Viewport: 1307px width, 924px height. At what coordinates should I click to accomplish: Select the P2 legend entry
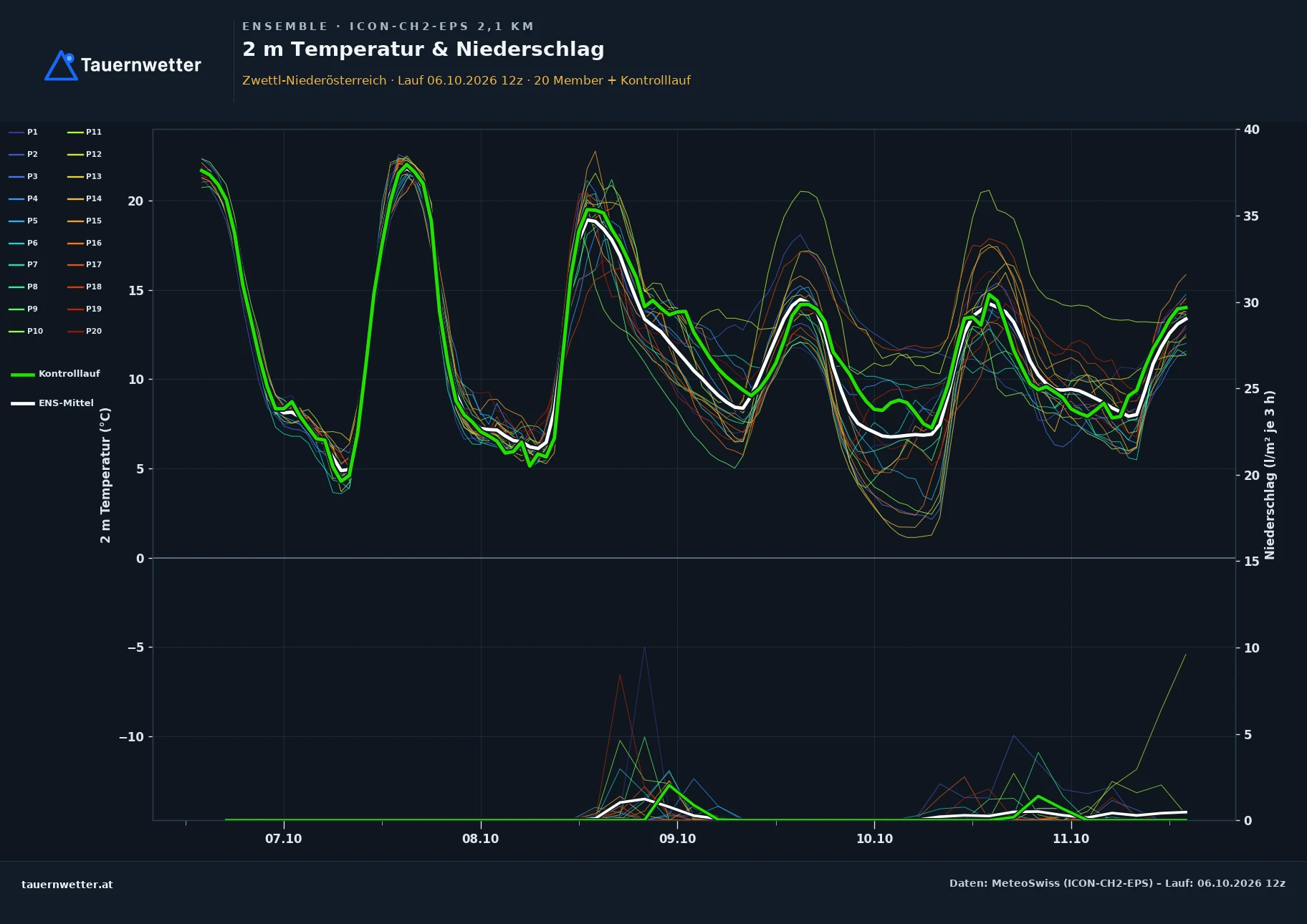(24, 154)
